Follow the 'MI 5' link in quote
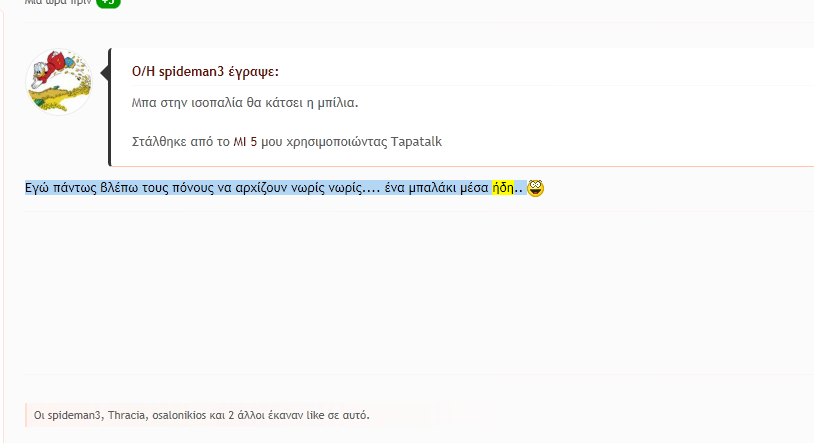The width and height of the screenshot is (814, 443). [245, 142]
